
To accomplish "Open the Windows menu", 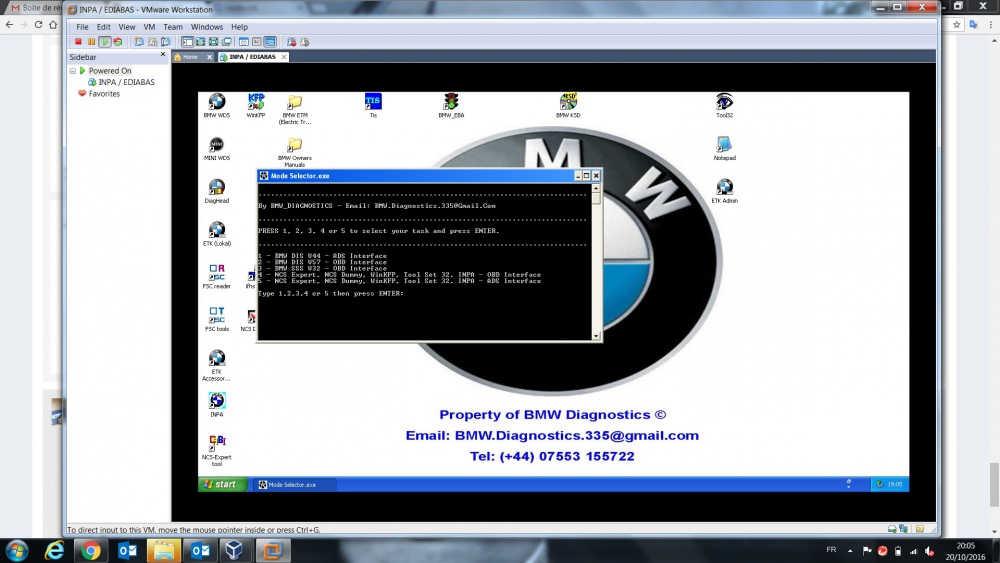I will coord(207,27).
